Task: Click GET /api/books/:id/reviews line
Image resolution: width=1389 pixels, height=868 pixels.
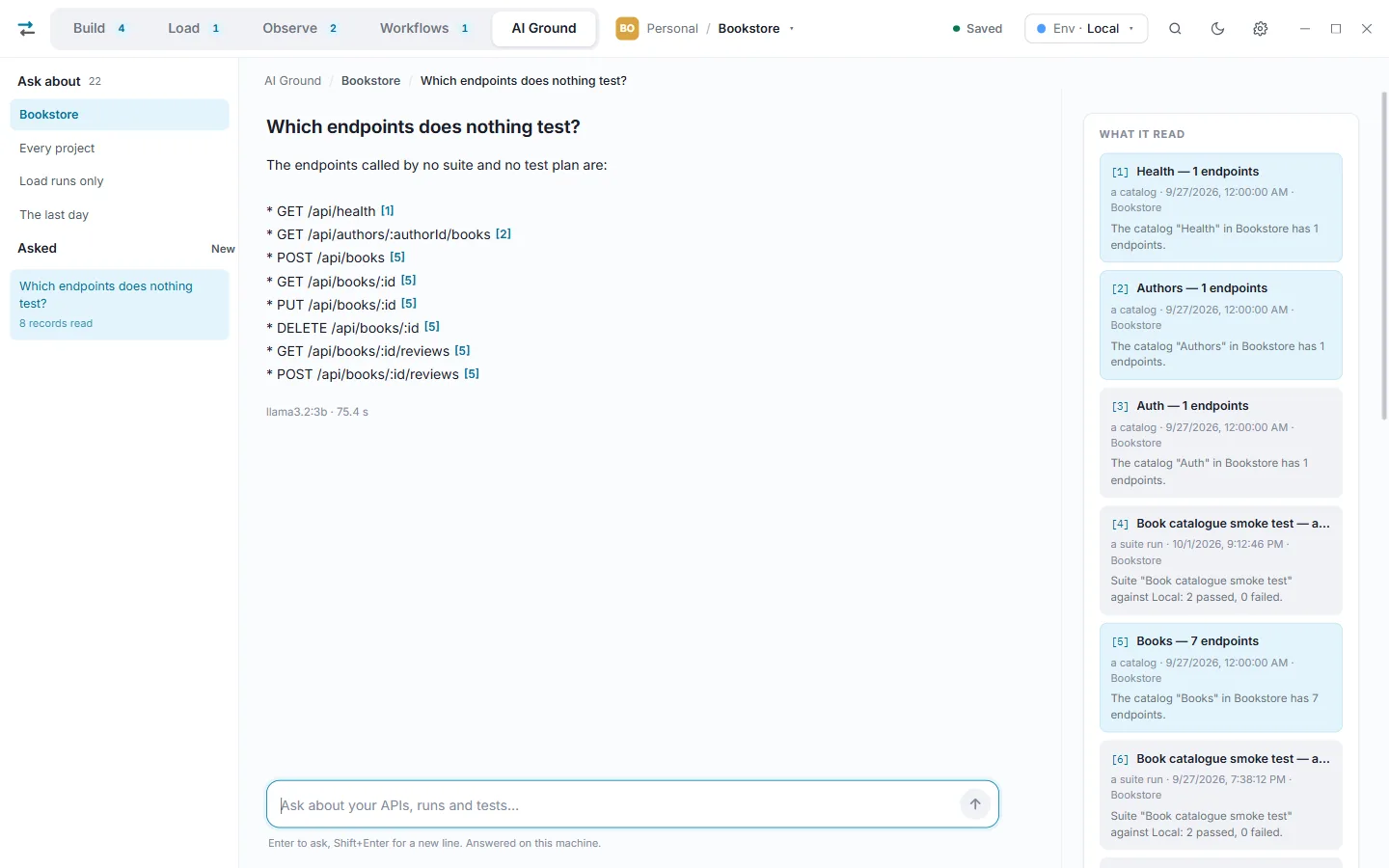Action: (368, 351)
